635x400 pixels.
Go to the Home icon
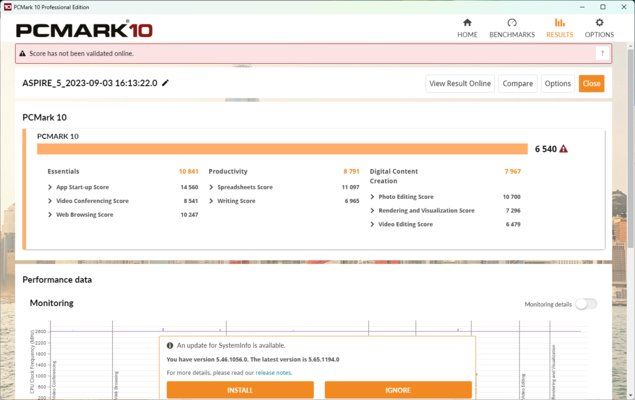(x=467, y=23)
